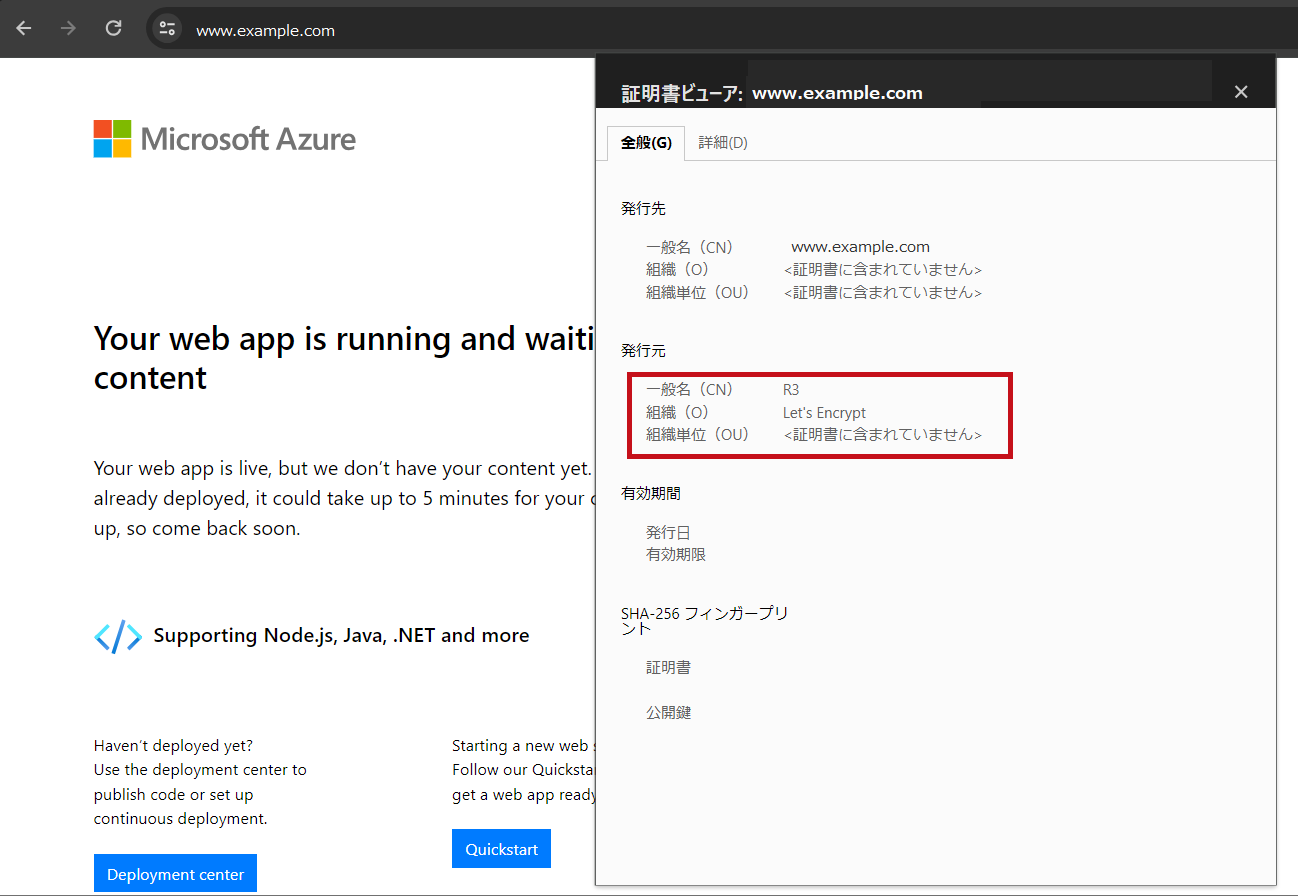The width and height of the screenshot is (1298, 896).
Task: Reload the page with the refresh icon
Action: (x=114, y=29)
